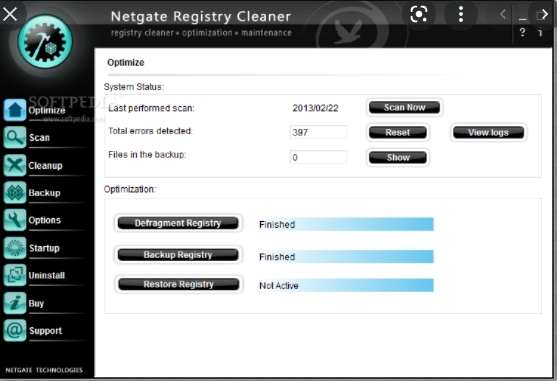Click the 'Files in the backup:' label
557x381 pixels.
point(147,155)
